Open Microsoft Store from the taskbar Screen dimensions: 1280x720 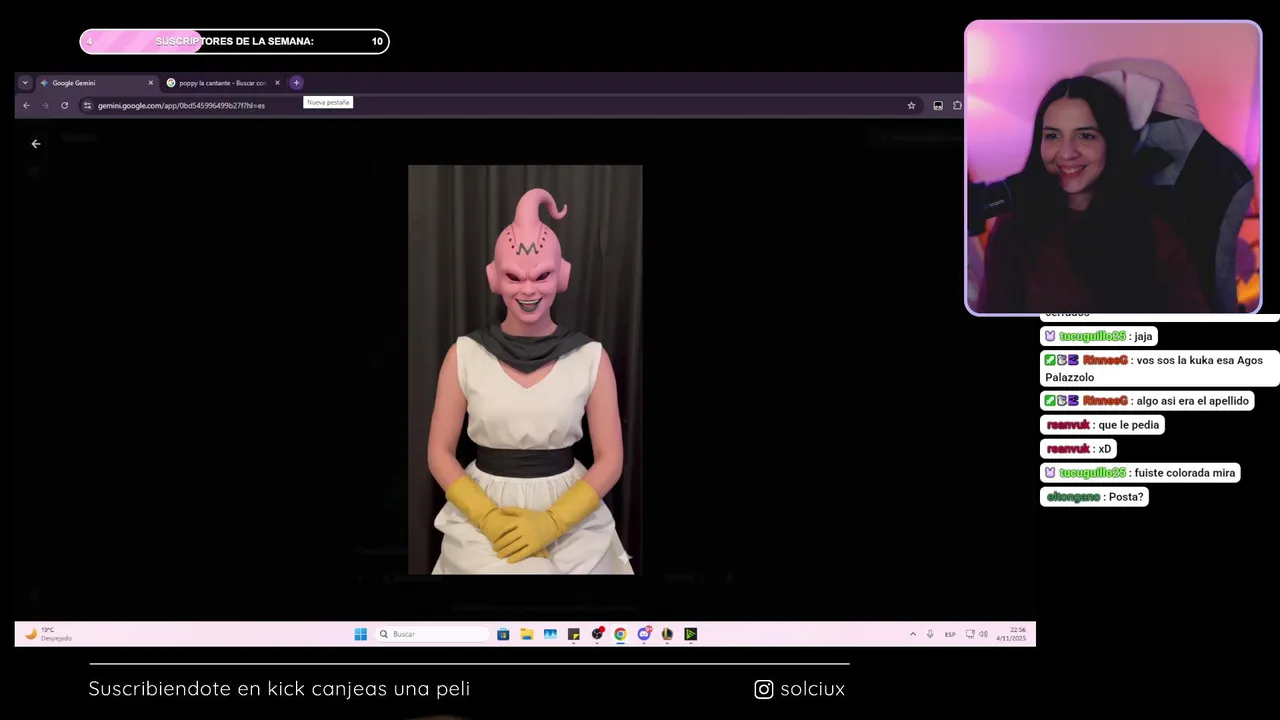click(503, 634)
